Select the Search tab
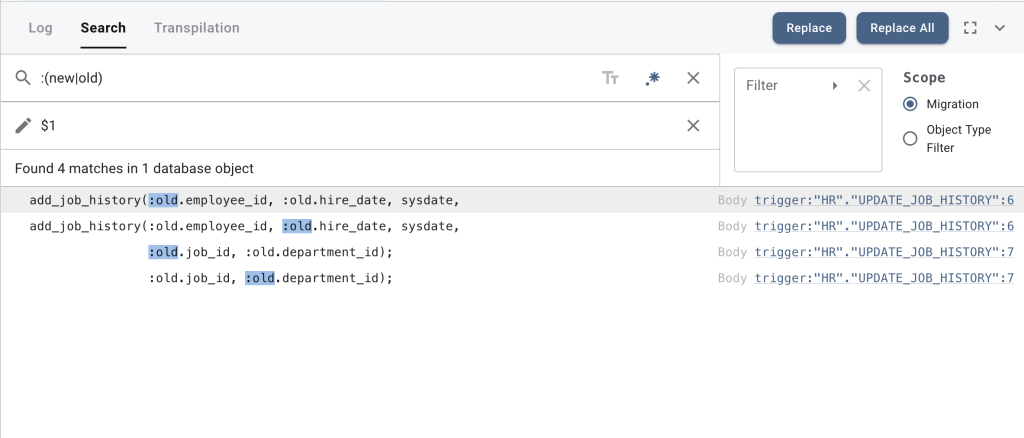 103,28
